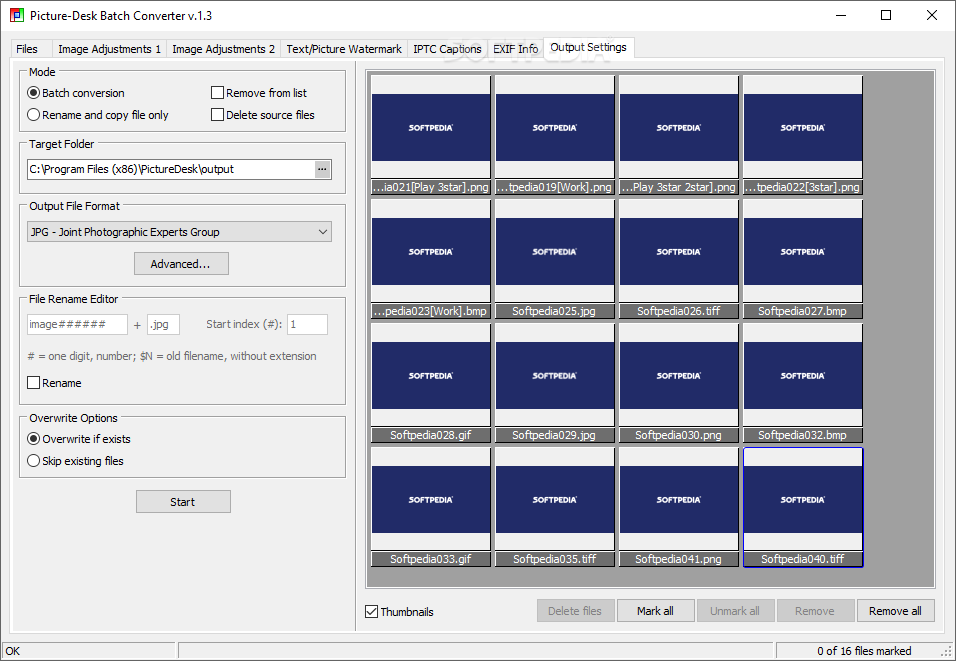The height and width of the screenshot is (661, 956).
Task: Select Softpedia041.png thumbnail
Action: (x=679, y=507)
